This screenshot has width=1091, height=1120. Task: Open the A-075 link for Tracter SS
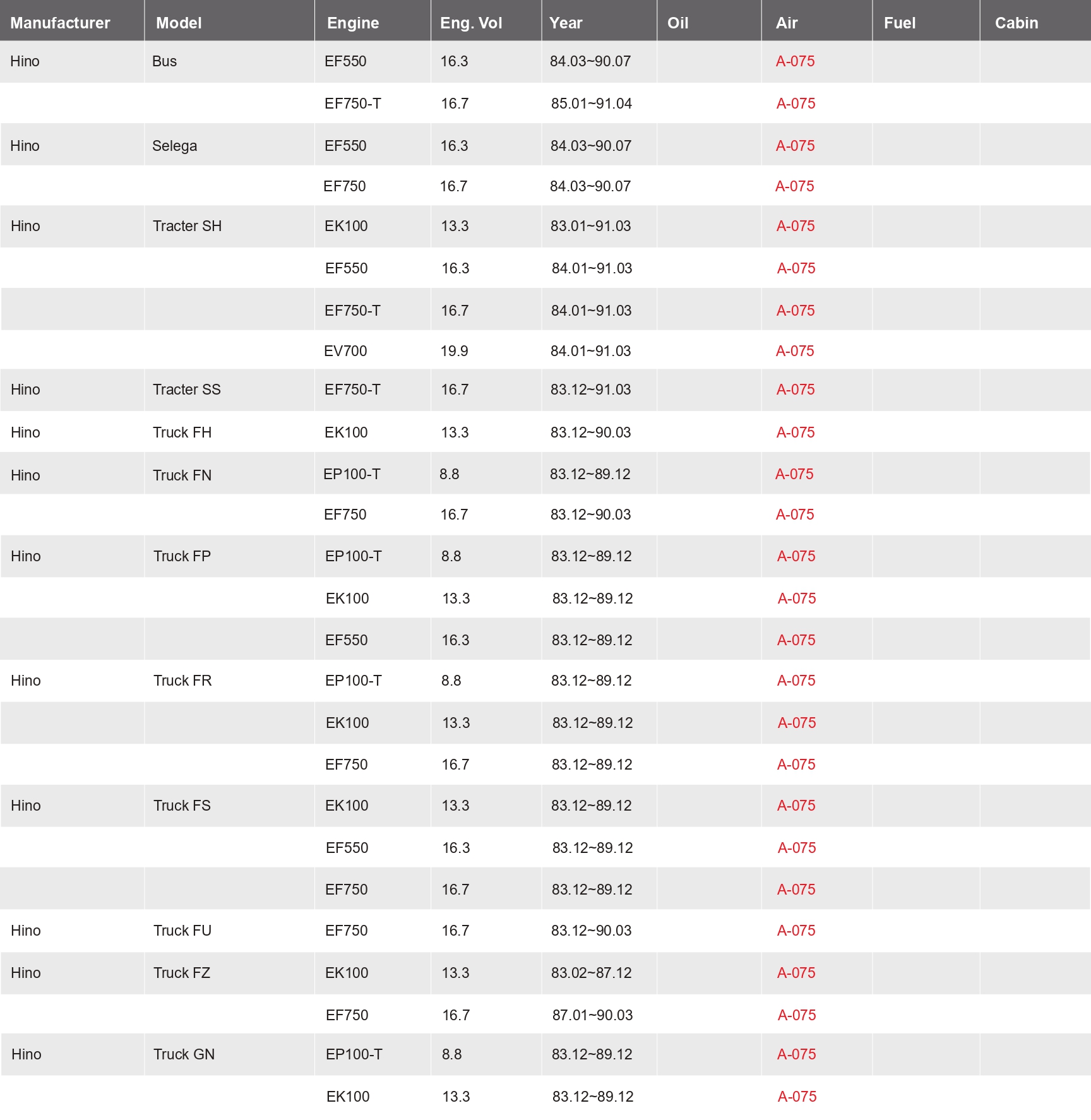(x=796, y=390)
